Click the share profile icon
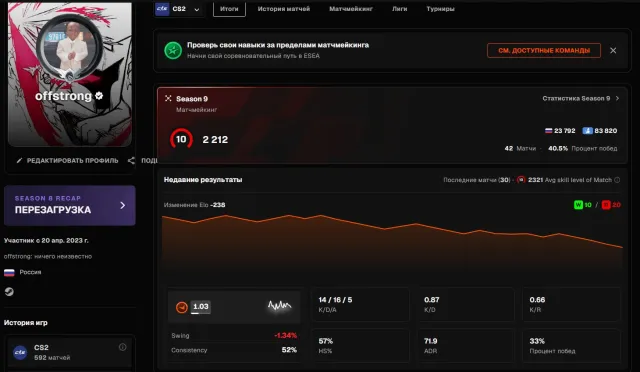 pyautogui.click(x=131, y=160)
